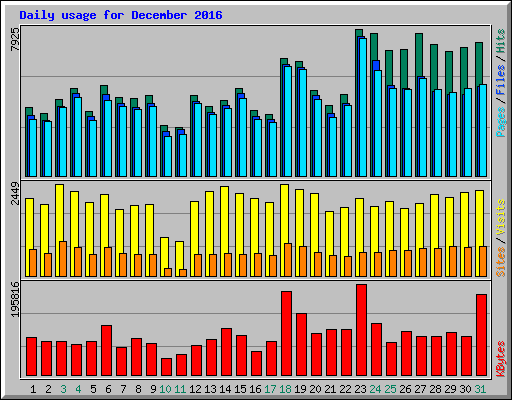Click day label 2 on x-axis
This screenshot has width=512, height=400.
(x=48, y=389)
